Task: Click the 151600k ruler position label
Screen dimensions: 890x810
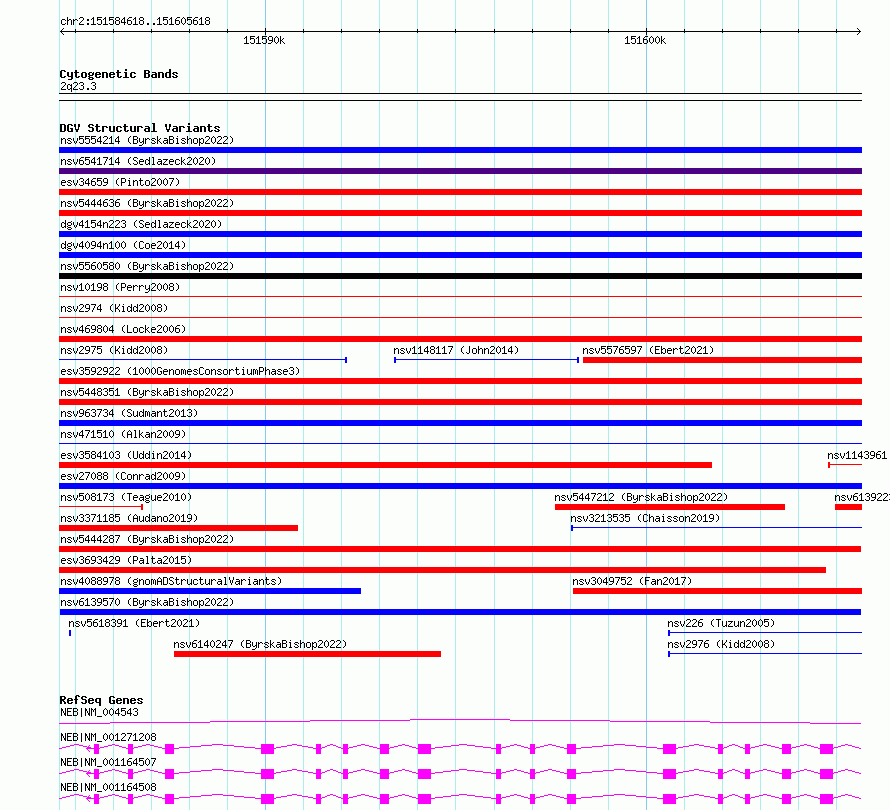Action: click(645, 40)
